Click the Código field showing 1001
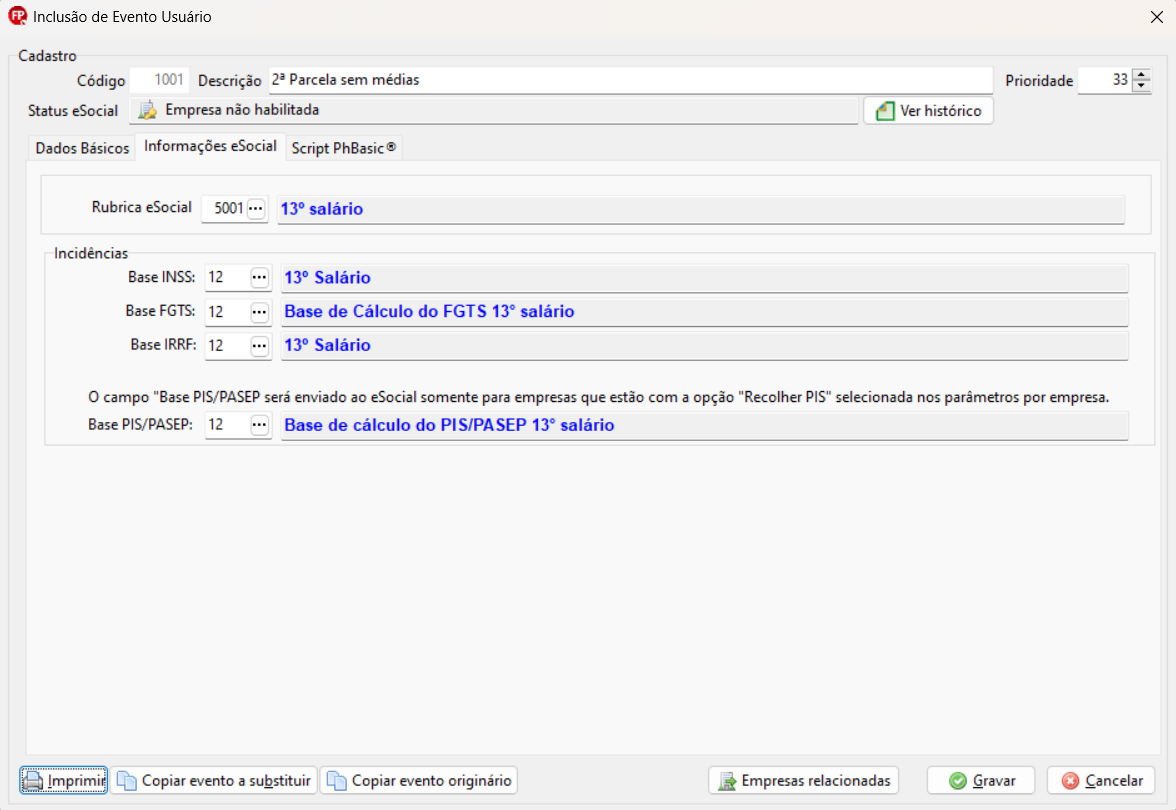 pos(158,80)
